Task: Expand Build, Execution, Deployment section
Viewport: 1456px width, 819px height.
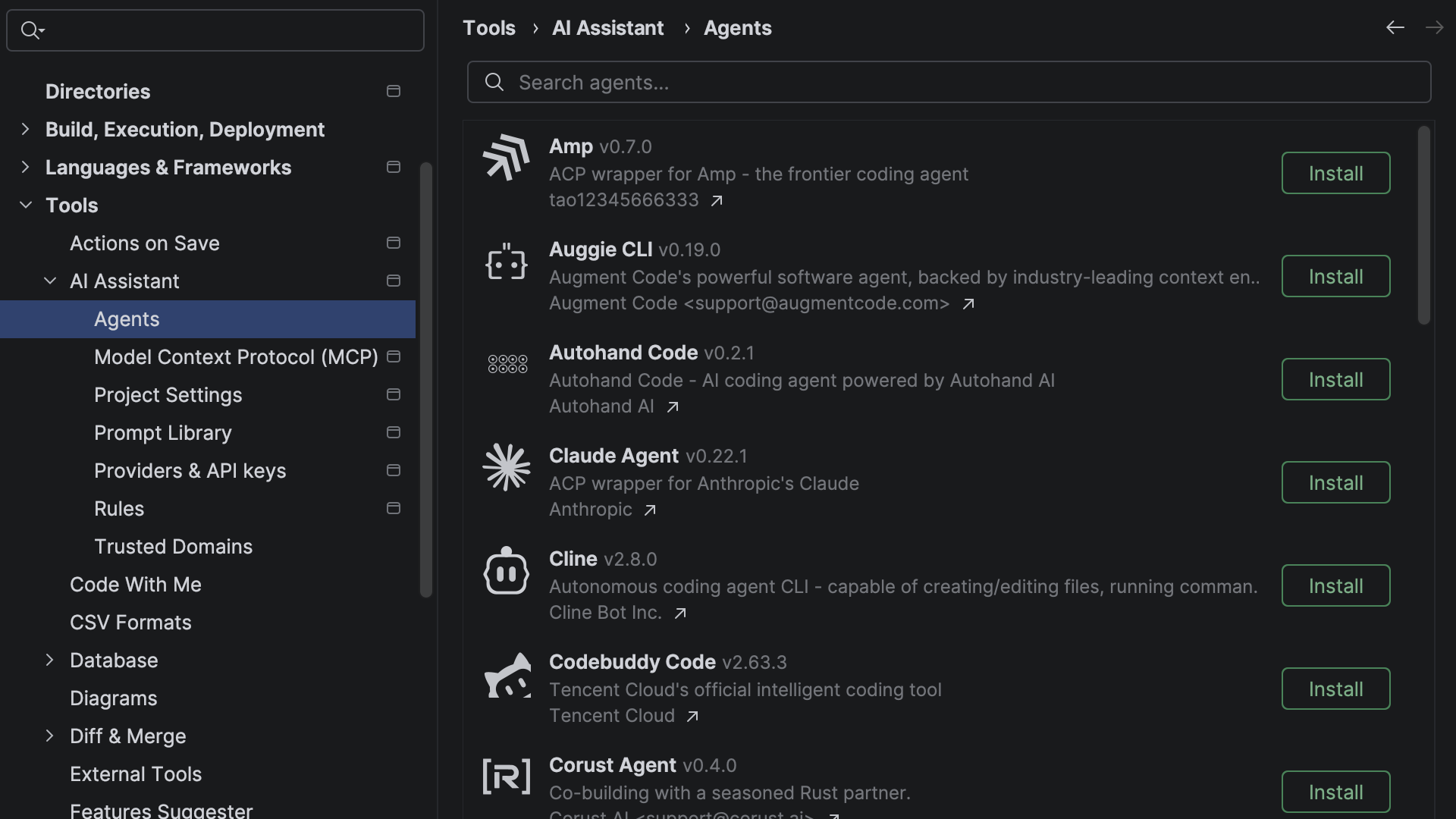Action: click(26, 130)
